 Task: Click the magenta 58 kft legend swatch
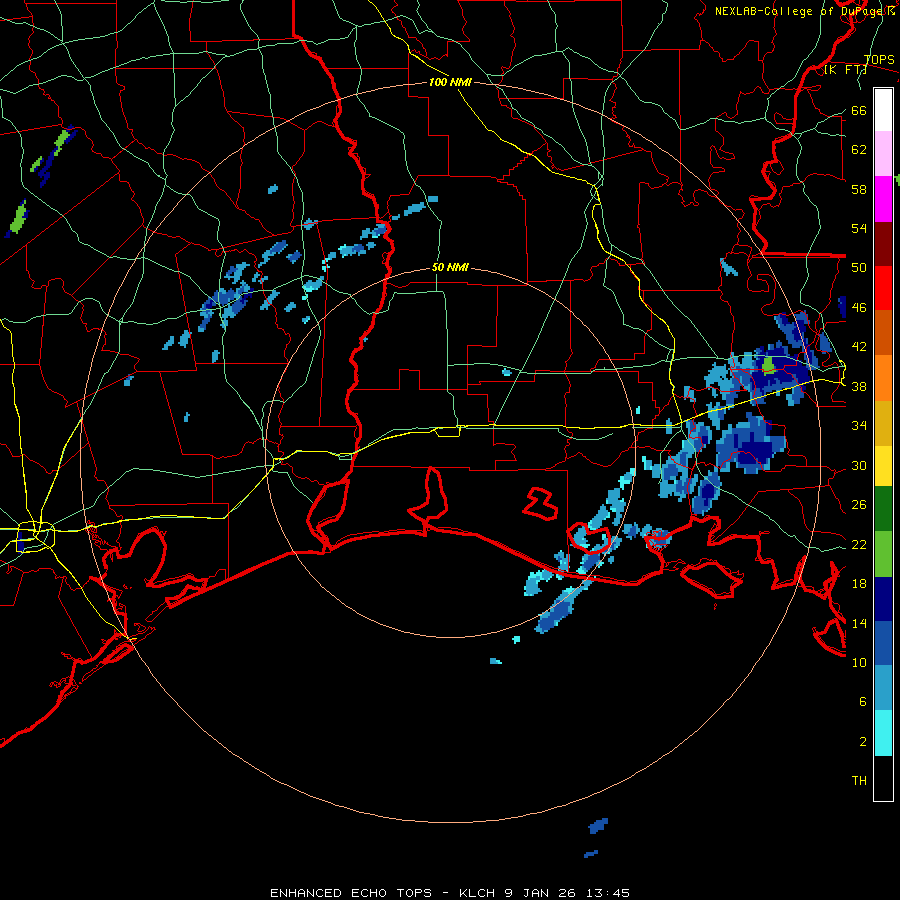click(x=883, y=199)
